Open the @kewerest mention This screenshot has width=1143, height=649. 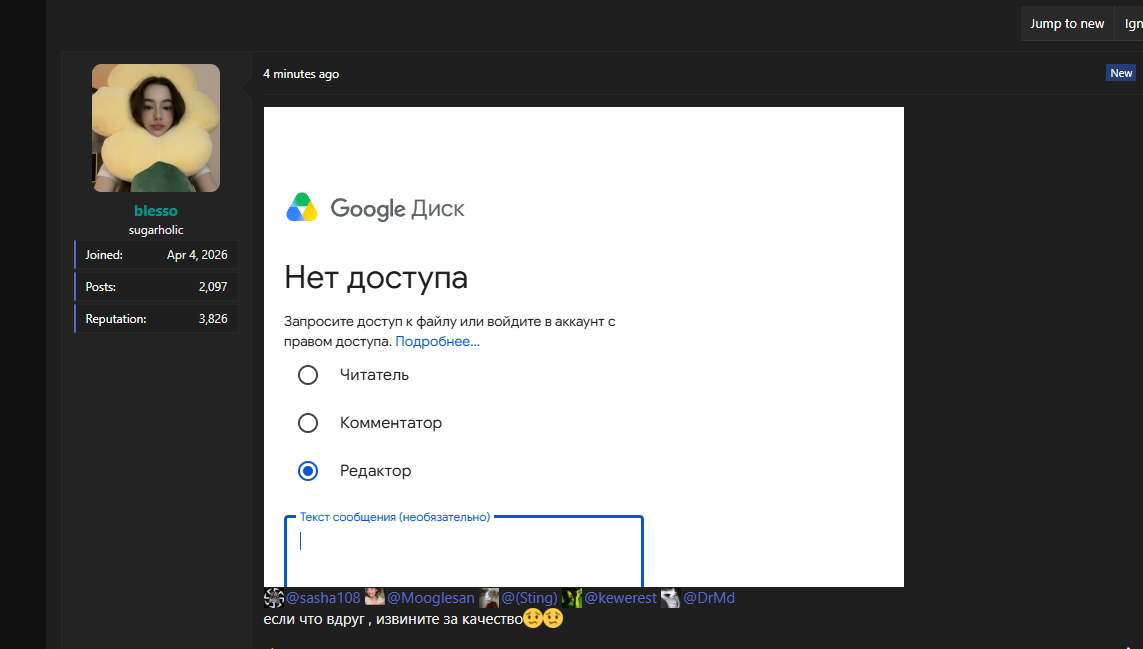pyautogui.click(x=620, y=598)
